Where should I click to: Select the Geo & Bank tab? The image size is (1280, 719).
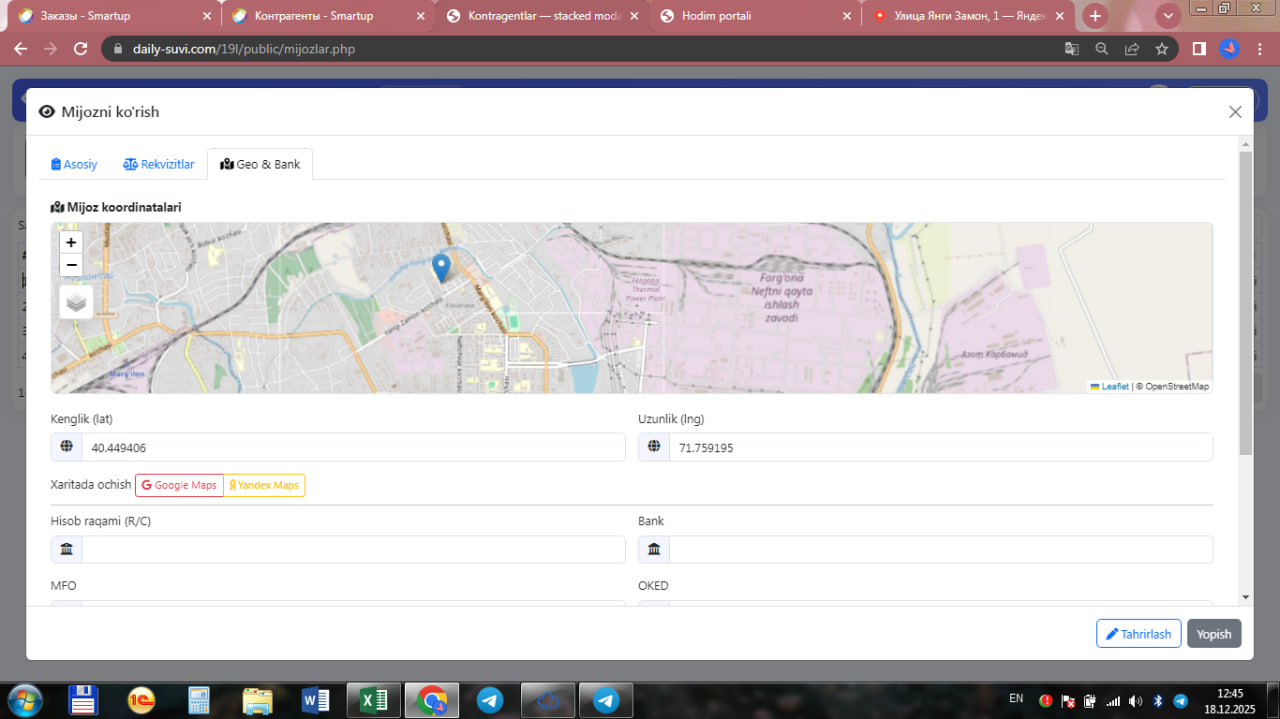tap(260, 164)
